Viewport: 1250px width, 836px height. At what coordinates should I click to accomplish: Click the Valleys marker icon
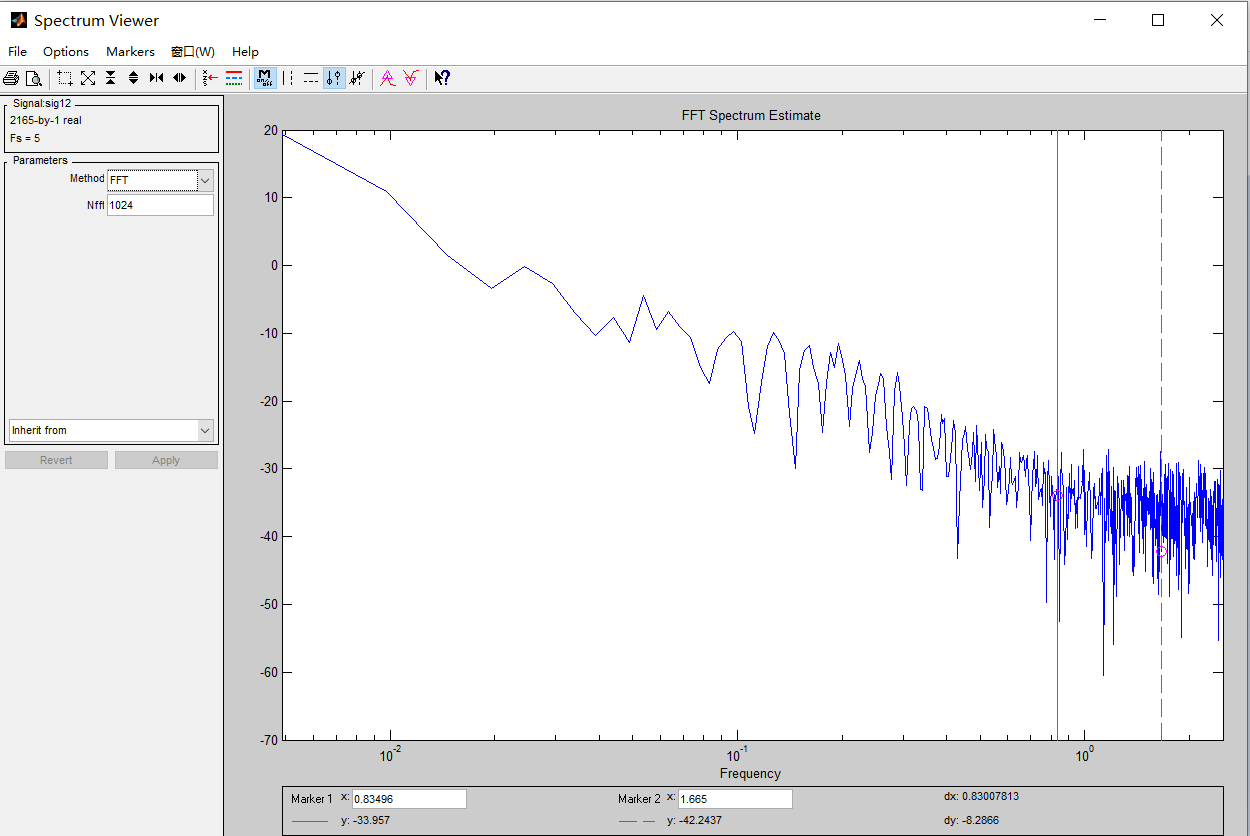[410, 78]
